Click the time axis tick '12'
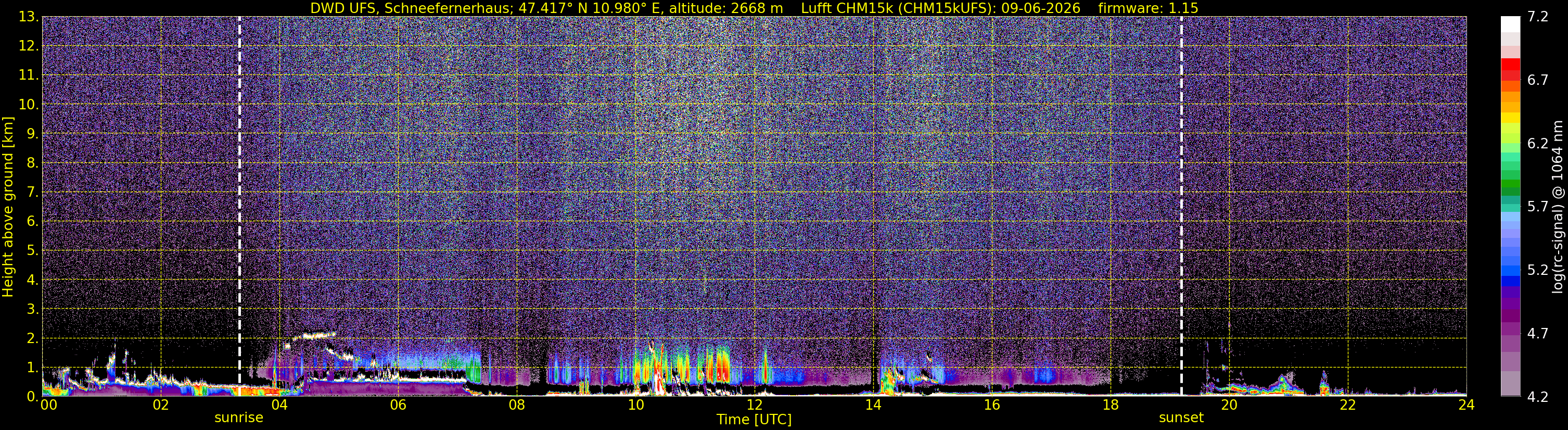 [754, 406]
